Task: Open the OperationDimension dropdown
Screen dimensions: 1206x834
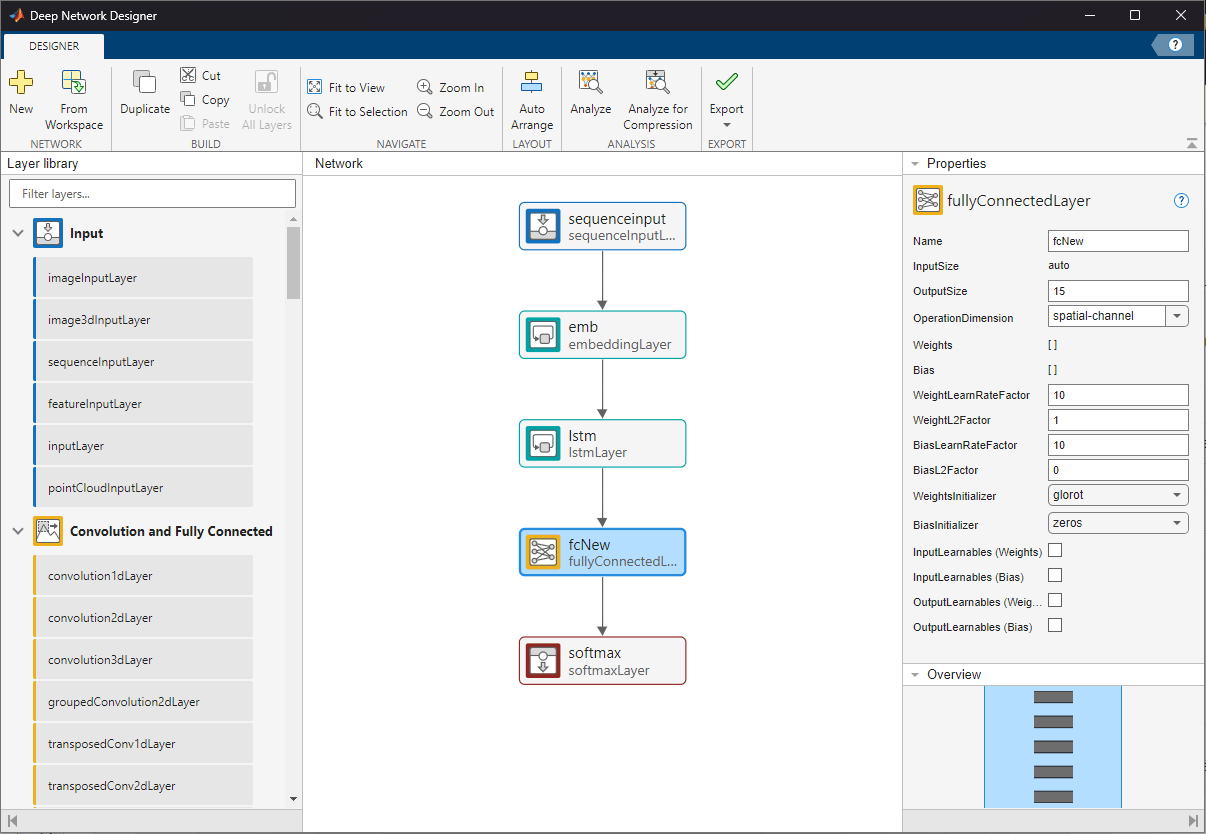Action: (1177, 317)
